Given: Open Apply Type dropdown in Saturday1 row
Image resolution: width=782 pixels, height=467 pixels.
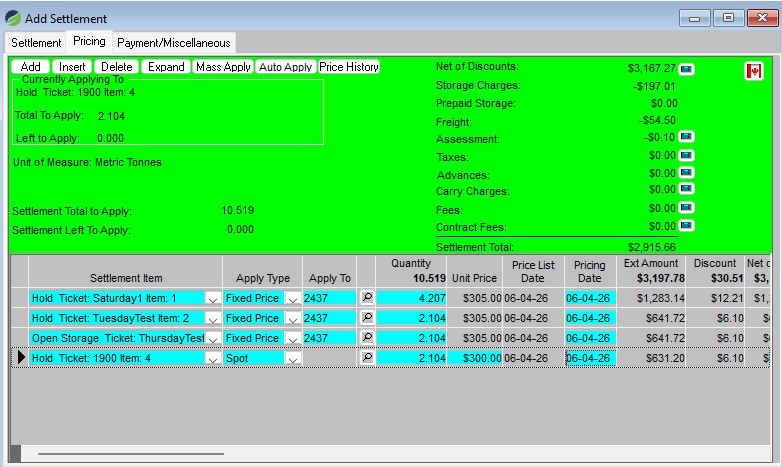Looking at the screenshot, I should click(x=293, y=298).
